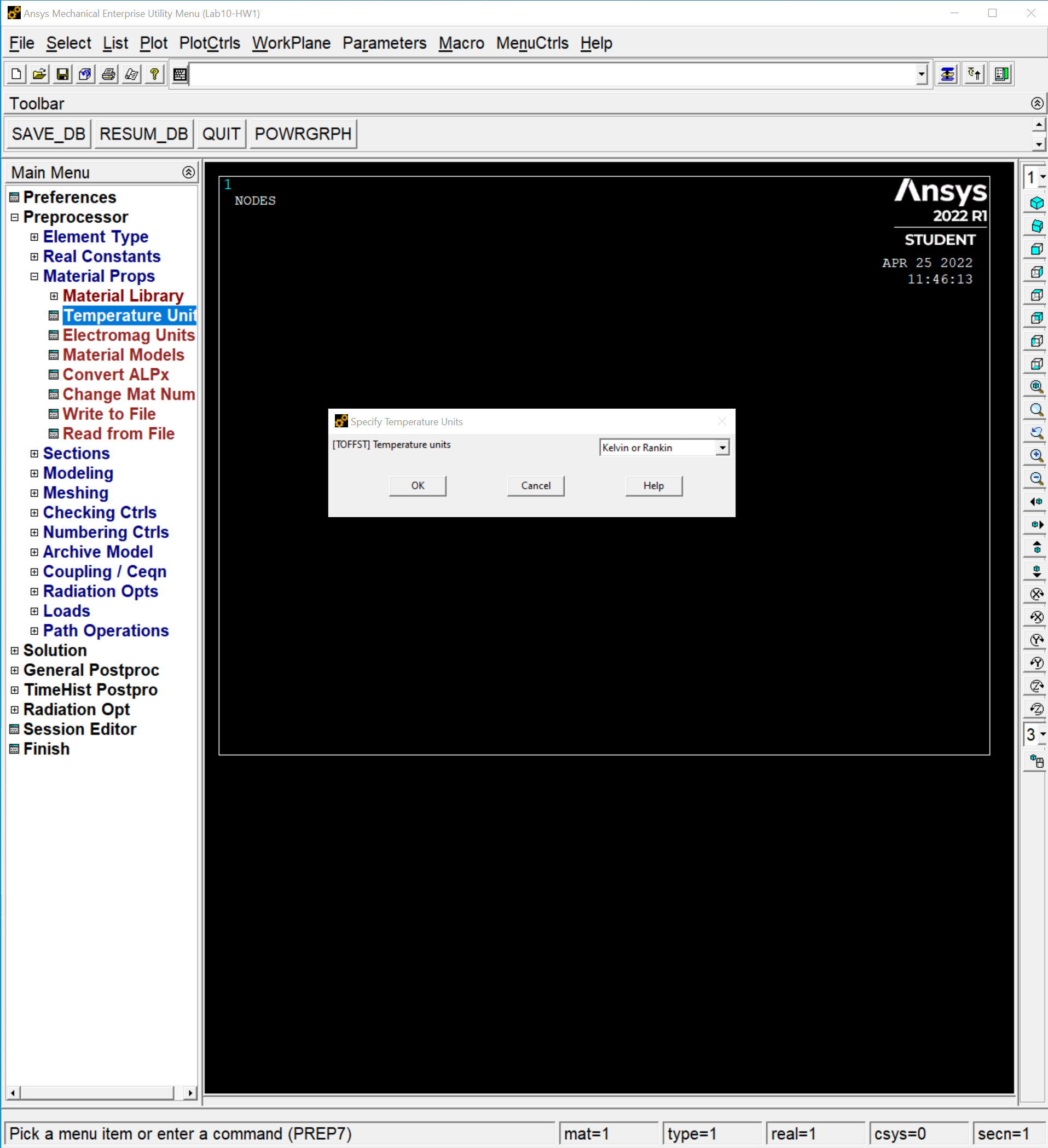The width and height of the screenshot is (1048, 1148).
Task: Open the command input history dropdown arrow
Action: coord(922,74)
